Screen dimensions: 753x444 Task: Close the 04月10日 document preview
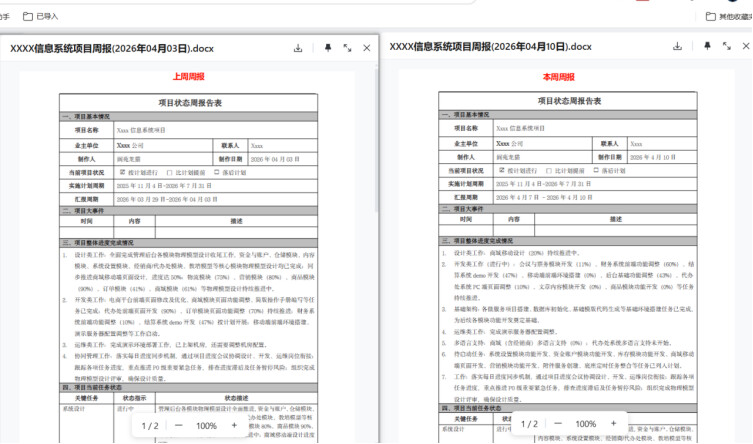click(x=745, y=46)
